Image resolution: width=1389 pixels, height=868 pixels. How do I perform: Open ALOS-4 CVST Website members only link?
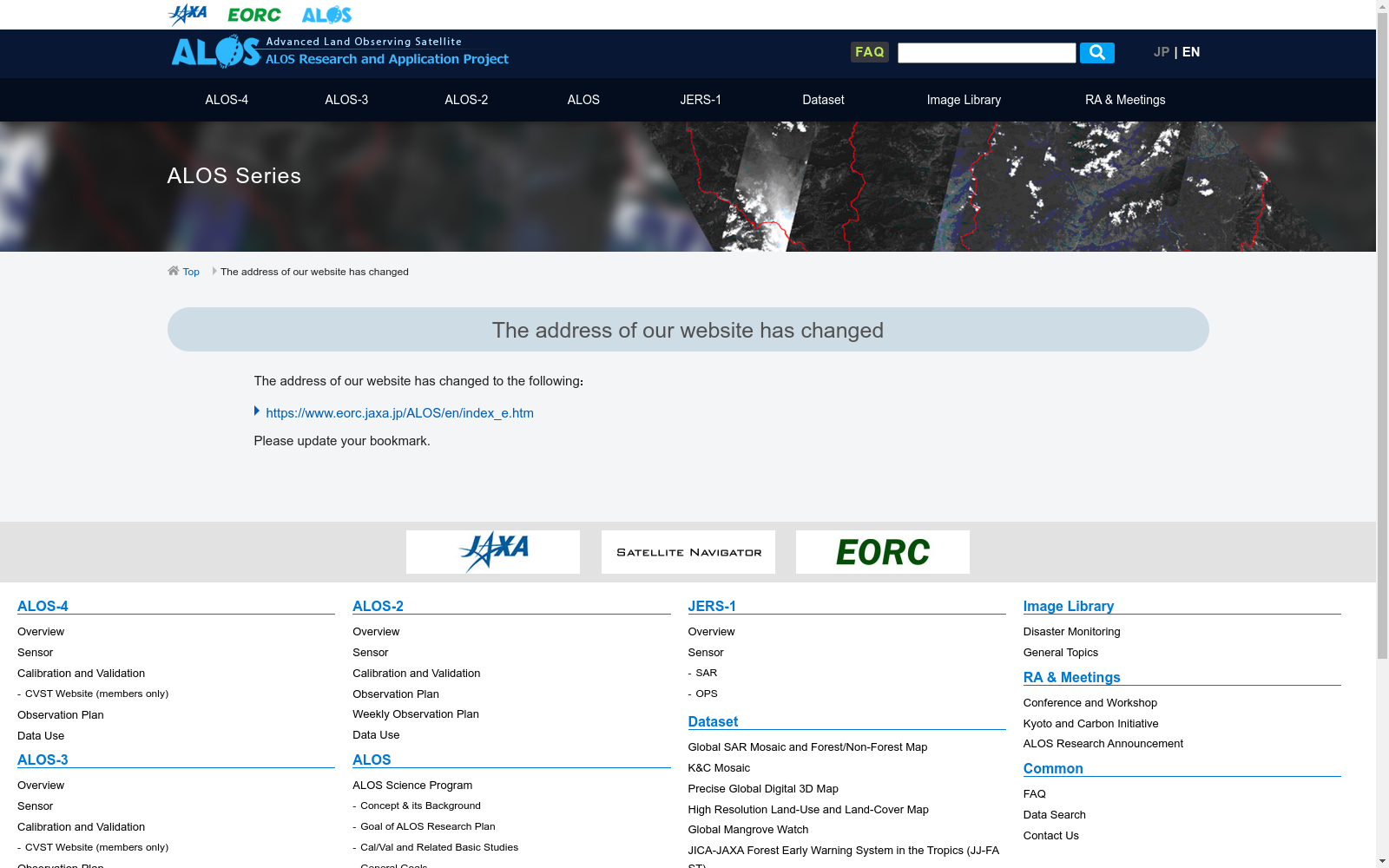point(96,694)
